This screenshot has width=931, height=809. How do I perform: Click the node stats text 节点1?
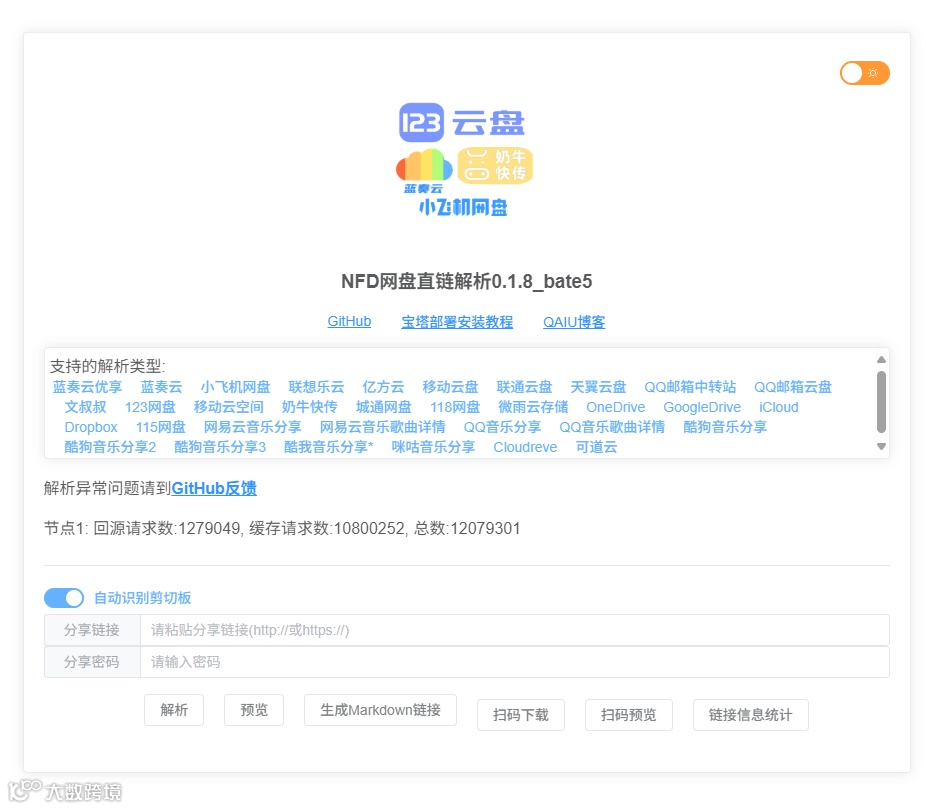point(282,528)
